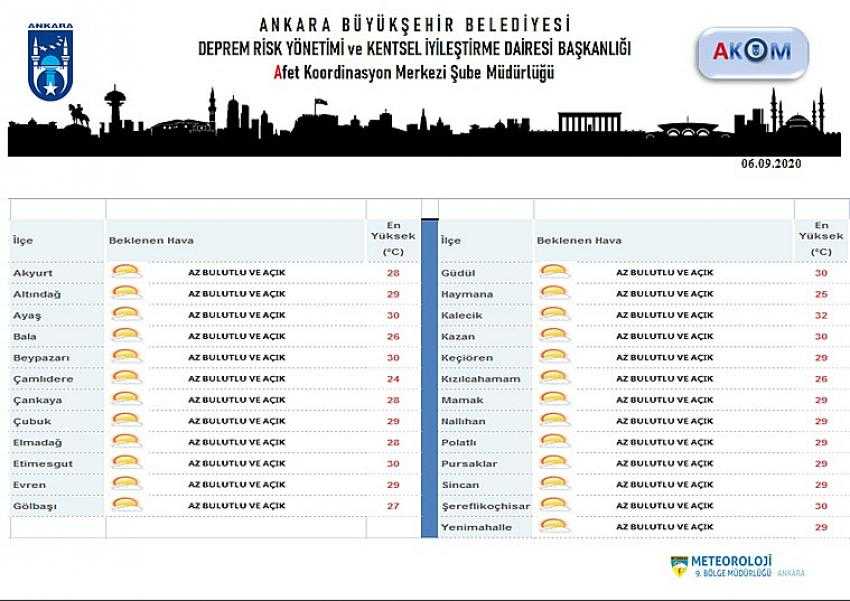Click the Şereflikoçhisar district name

485,506
